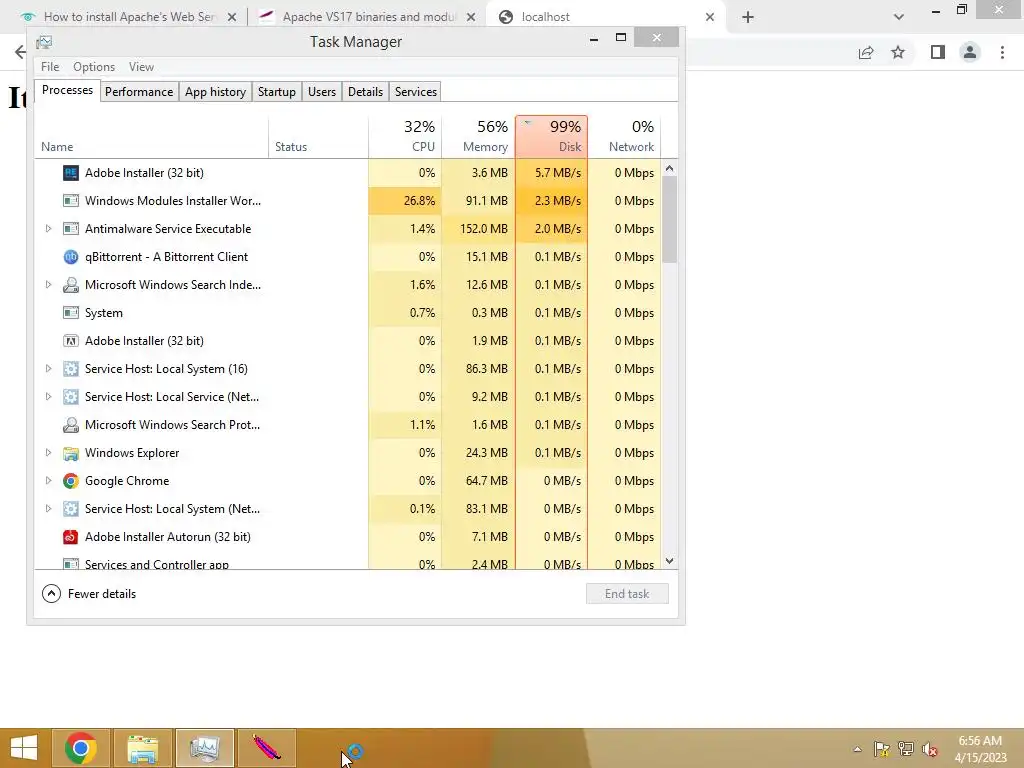Bookmark this page with the star icon
1024x768 pixels.
point(898,52)
